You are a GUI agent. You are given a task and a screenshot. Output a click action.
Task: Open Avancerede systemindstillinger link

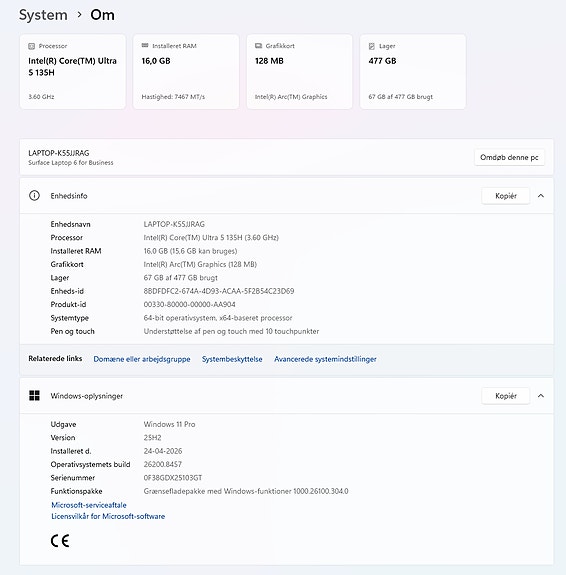coord(325,359)
